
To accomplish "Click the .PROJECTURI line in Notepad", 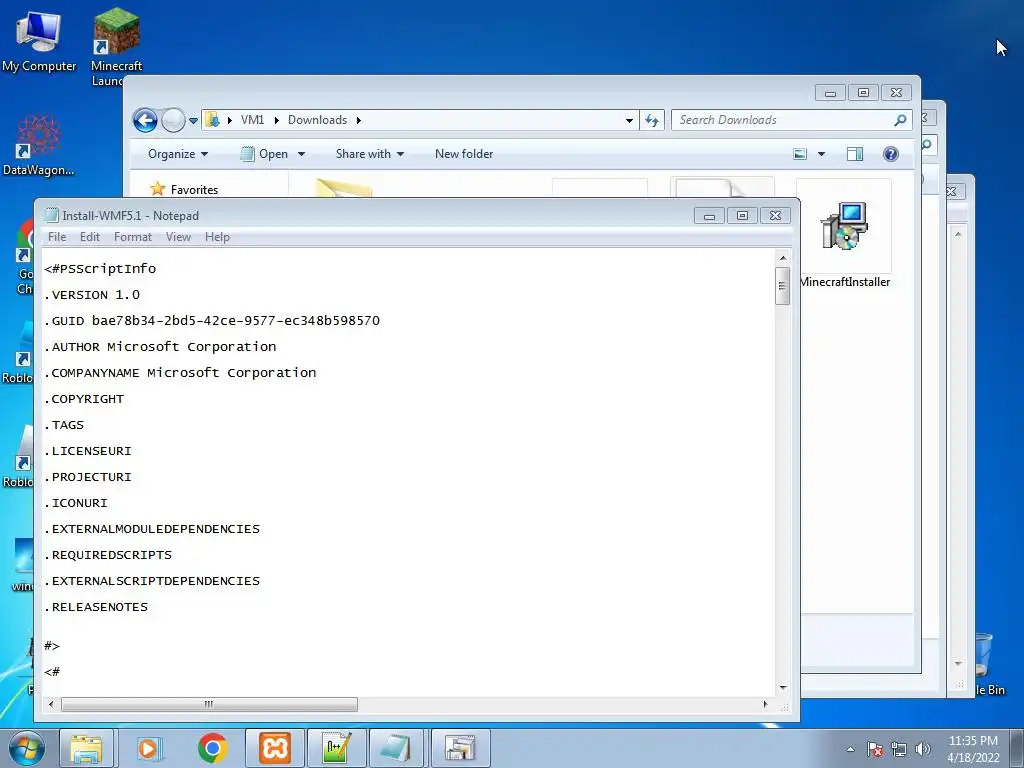I will tap(88, 477).
